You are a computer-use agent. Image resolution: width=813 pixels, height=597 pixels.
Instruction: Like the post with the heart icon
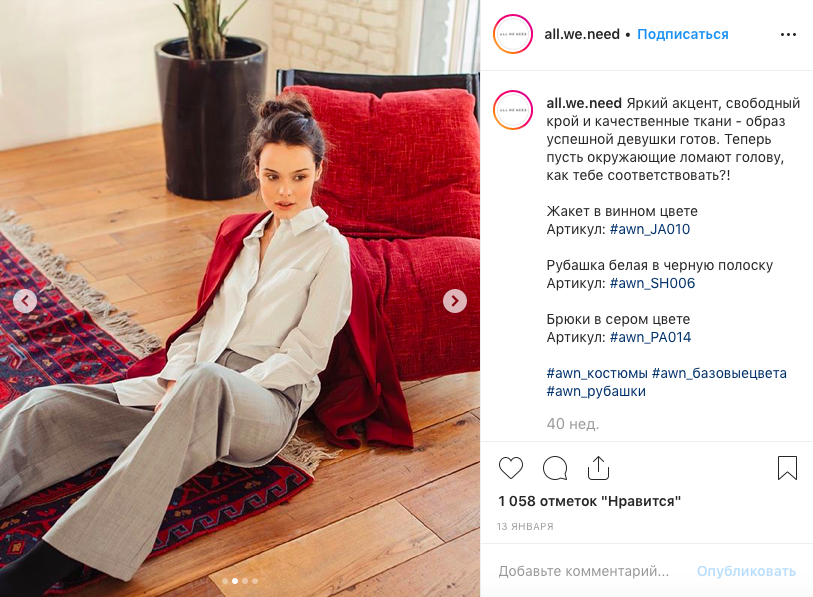point(511,468)
